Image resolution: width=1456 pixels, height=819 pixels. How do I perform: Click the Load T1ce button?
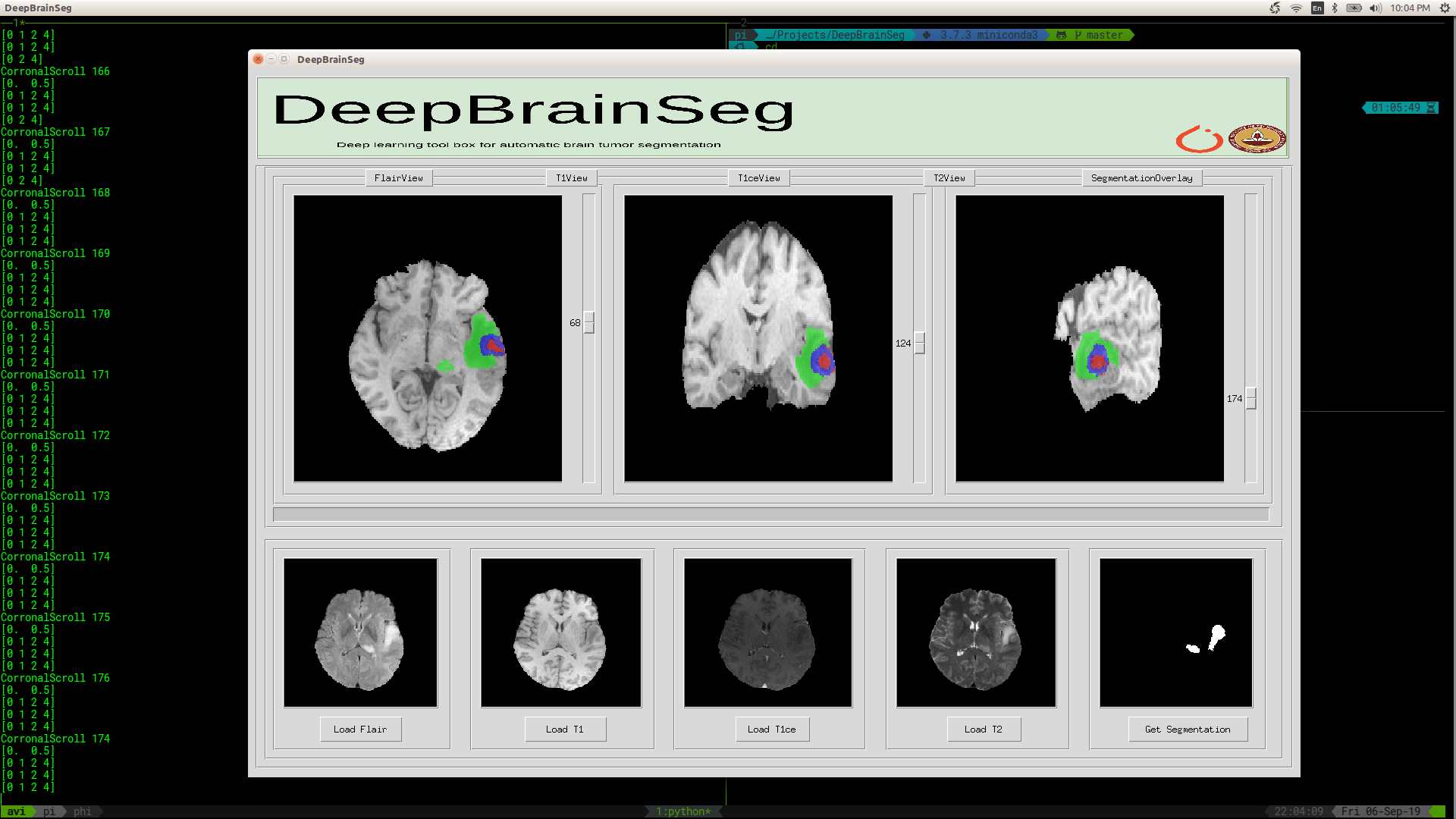coord(771,730)
